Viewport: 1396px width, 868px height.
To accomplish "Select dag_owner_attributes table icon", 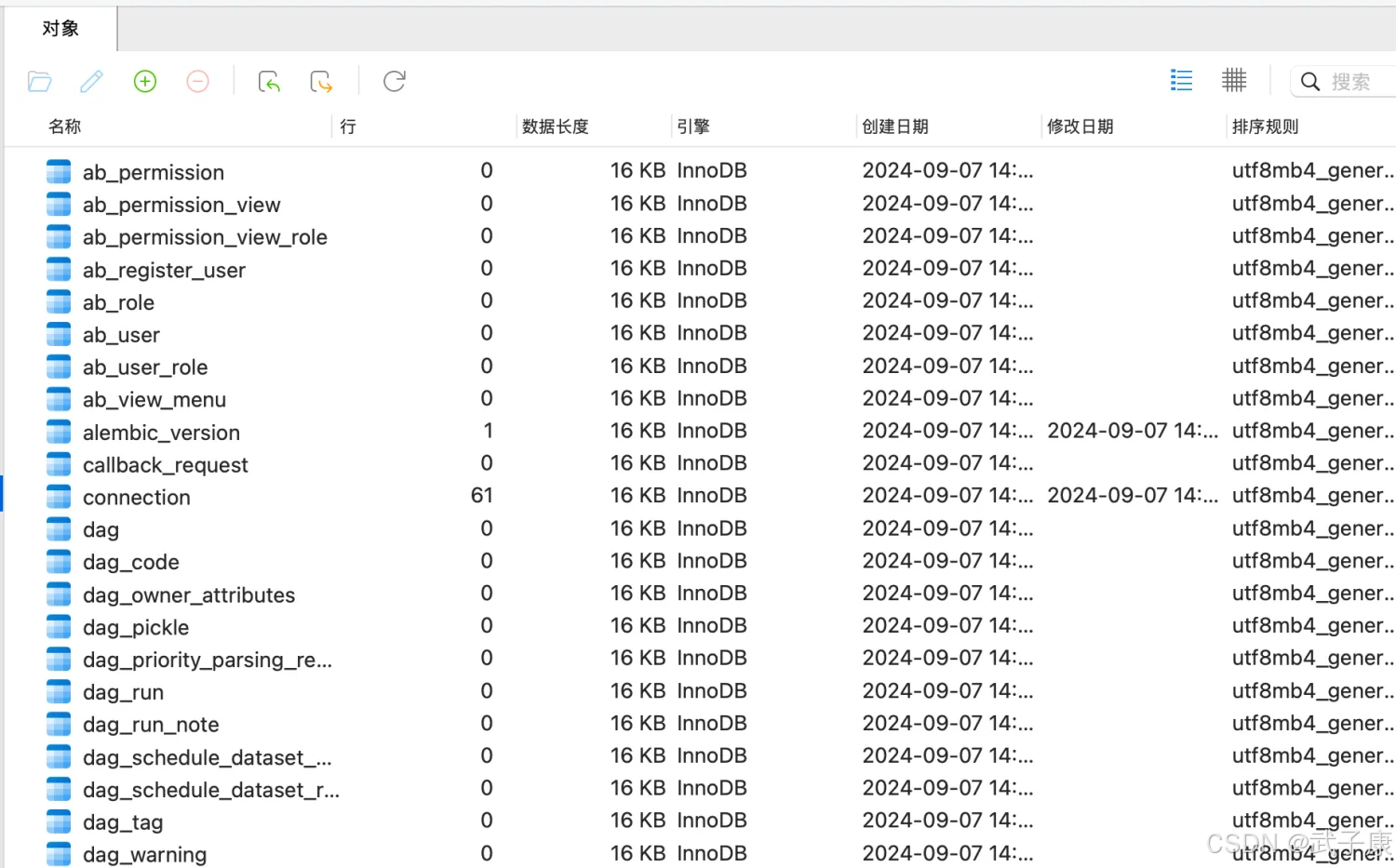I will (x=59, y=594).
